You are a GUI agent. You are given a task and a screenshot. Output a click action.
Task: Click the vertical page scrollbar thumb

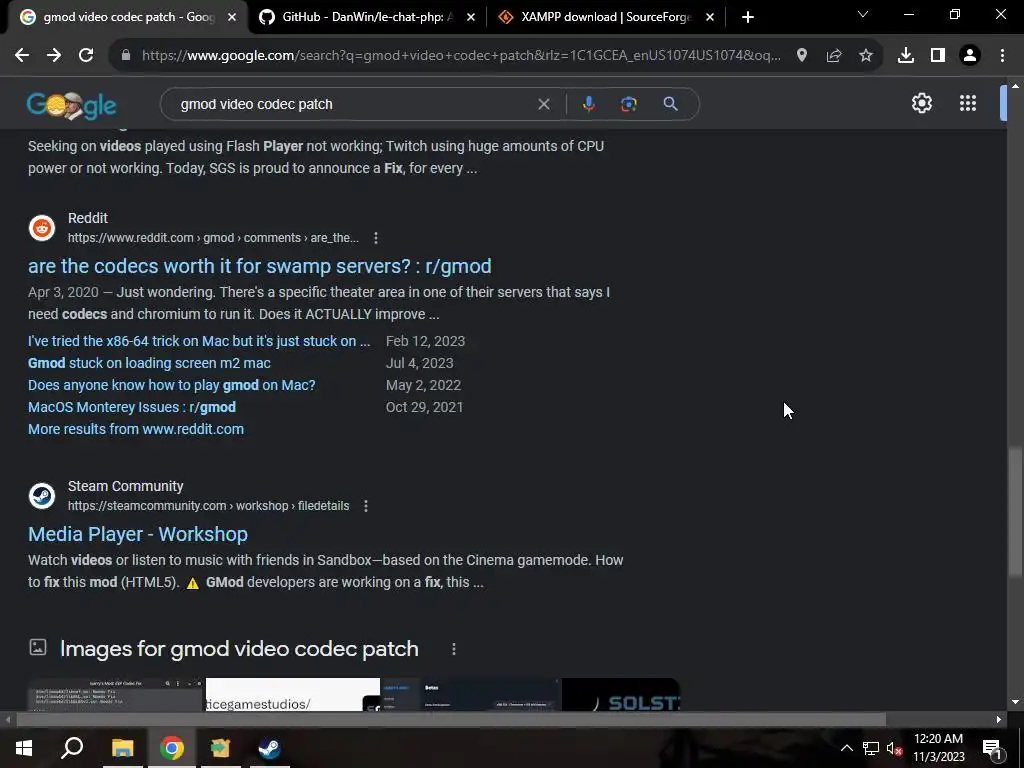(1015, 512)
